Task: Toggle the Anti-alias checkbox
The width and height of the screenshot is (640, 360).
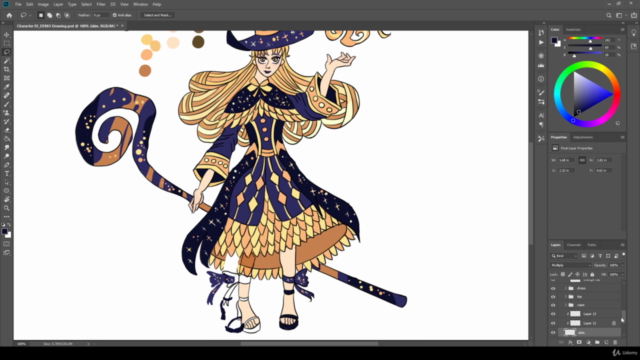Action: tap(115, 15)
